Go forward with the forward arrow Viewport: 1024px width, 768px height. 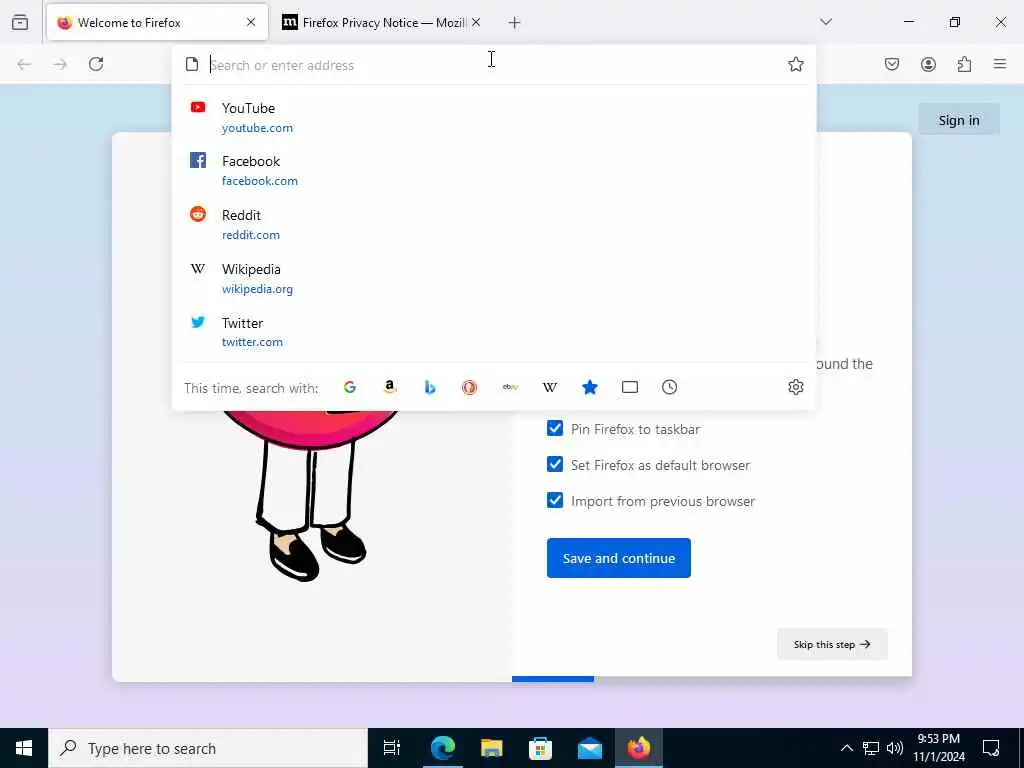(60, 64)
